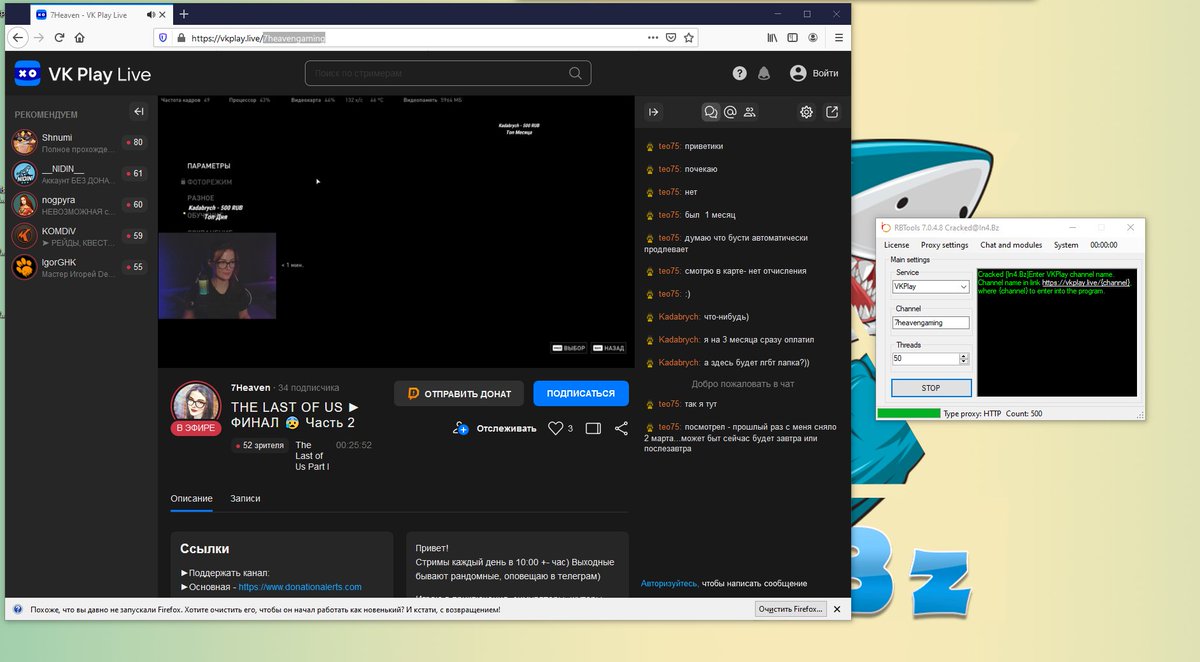
Task: Click 7Heaven streamer avatar
Action: 196,402
